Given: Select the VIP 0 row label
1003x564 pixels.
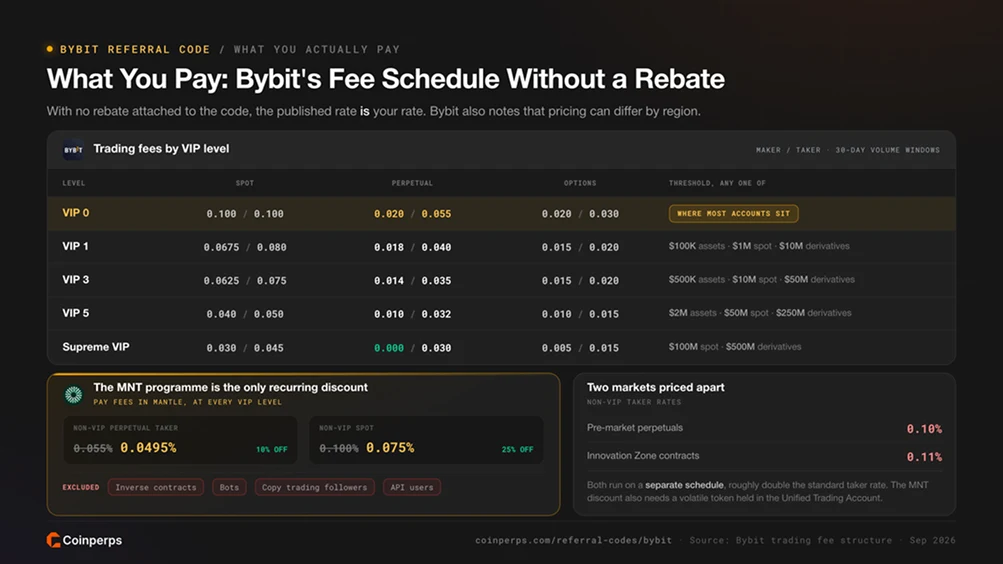Looking at the screenshot, I should pyautogui.click(x=75, y=213).
